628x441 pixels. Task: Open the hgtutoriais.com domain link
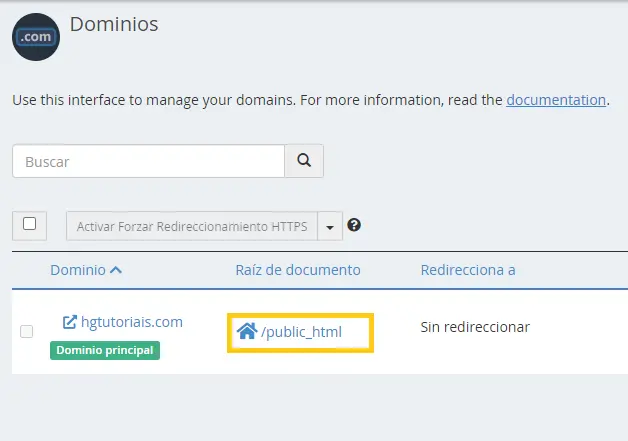132,322
